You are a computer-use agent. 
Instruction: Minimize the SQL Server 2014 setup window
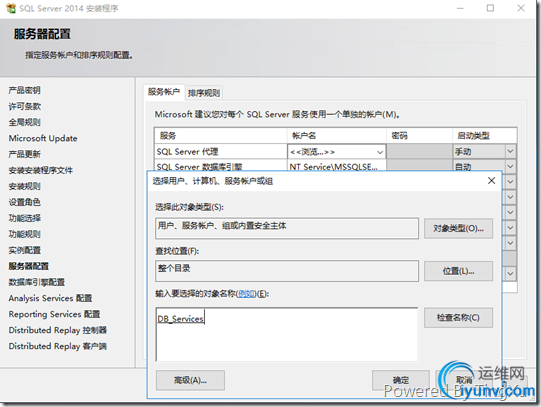tap(460, 8)
